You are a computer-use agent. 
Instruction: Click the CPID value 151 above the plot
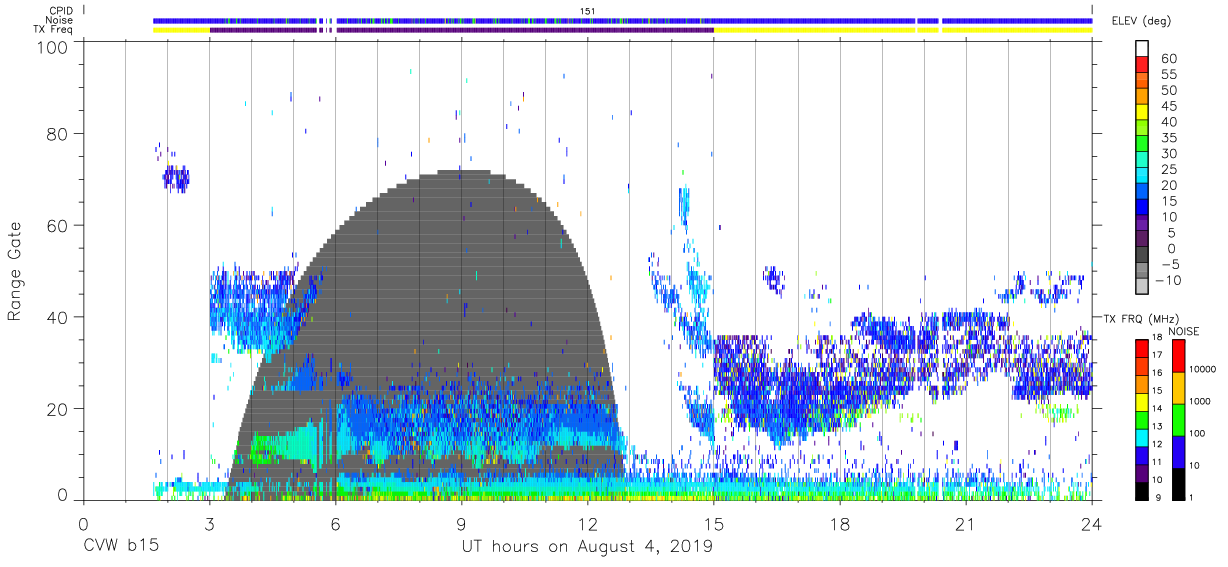pyautogui.click(x=587, y=10)
